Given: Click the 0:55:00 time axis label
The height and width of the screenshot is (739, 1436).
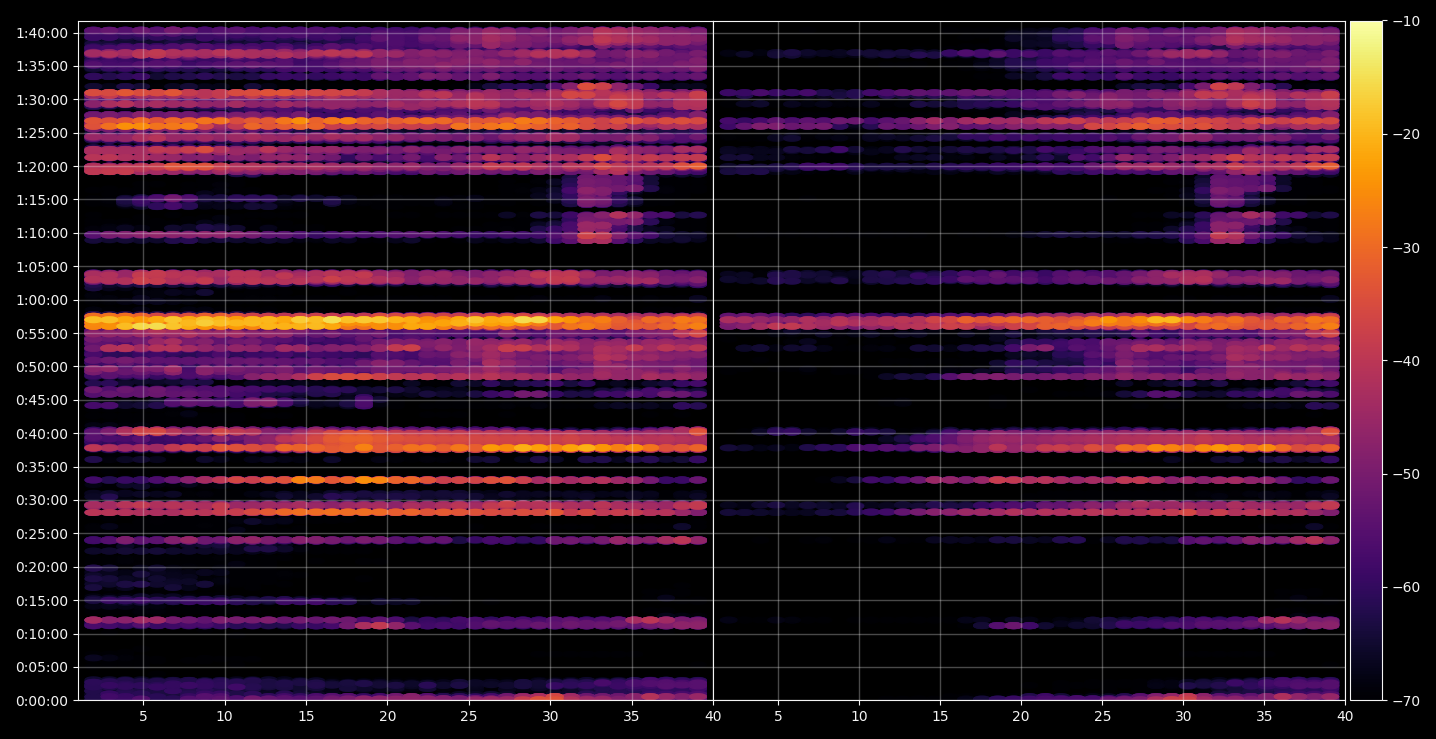Looking at the screenshot, I should pyautogui.click(x=42, y=333).
